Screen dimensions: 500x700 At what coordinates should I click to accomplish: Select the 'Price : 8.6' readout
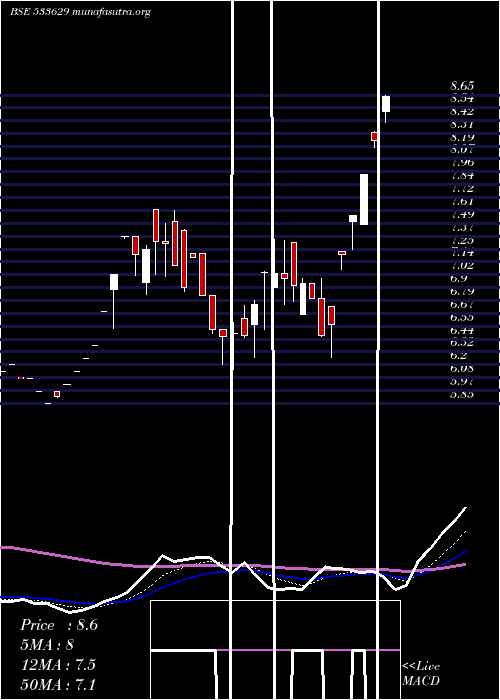(59, 625)
